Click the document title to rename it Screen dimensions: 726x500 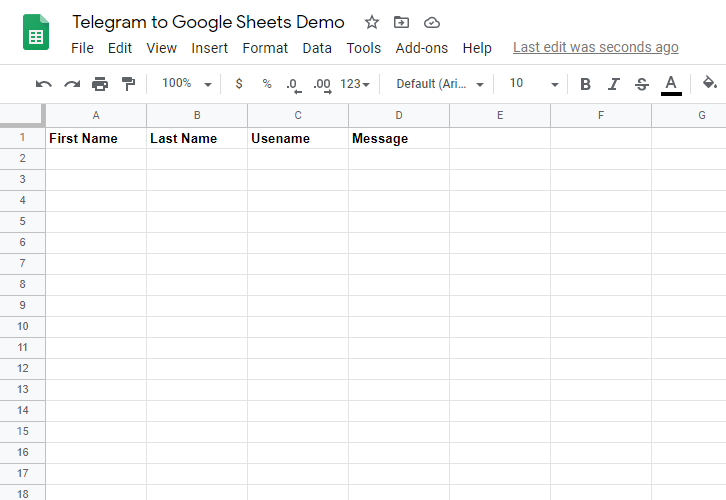208,22
